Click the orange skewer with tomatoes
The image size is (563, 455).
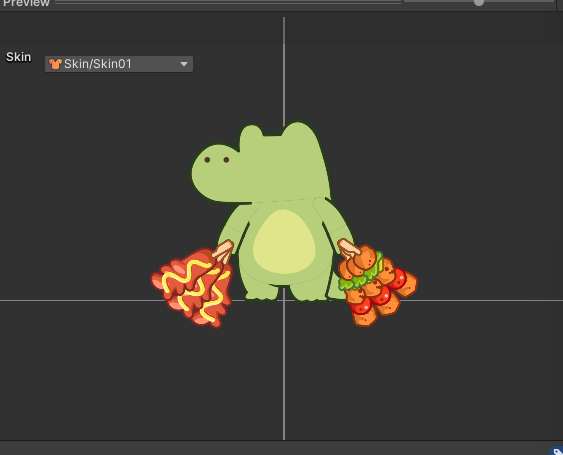click(377, 285)
